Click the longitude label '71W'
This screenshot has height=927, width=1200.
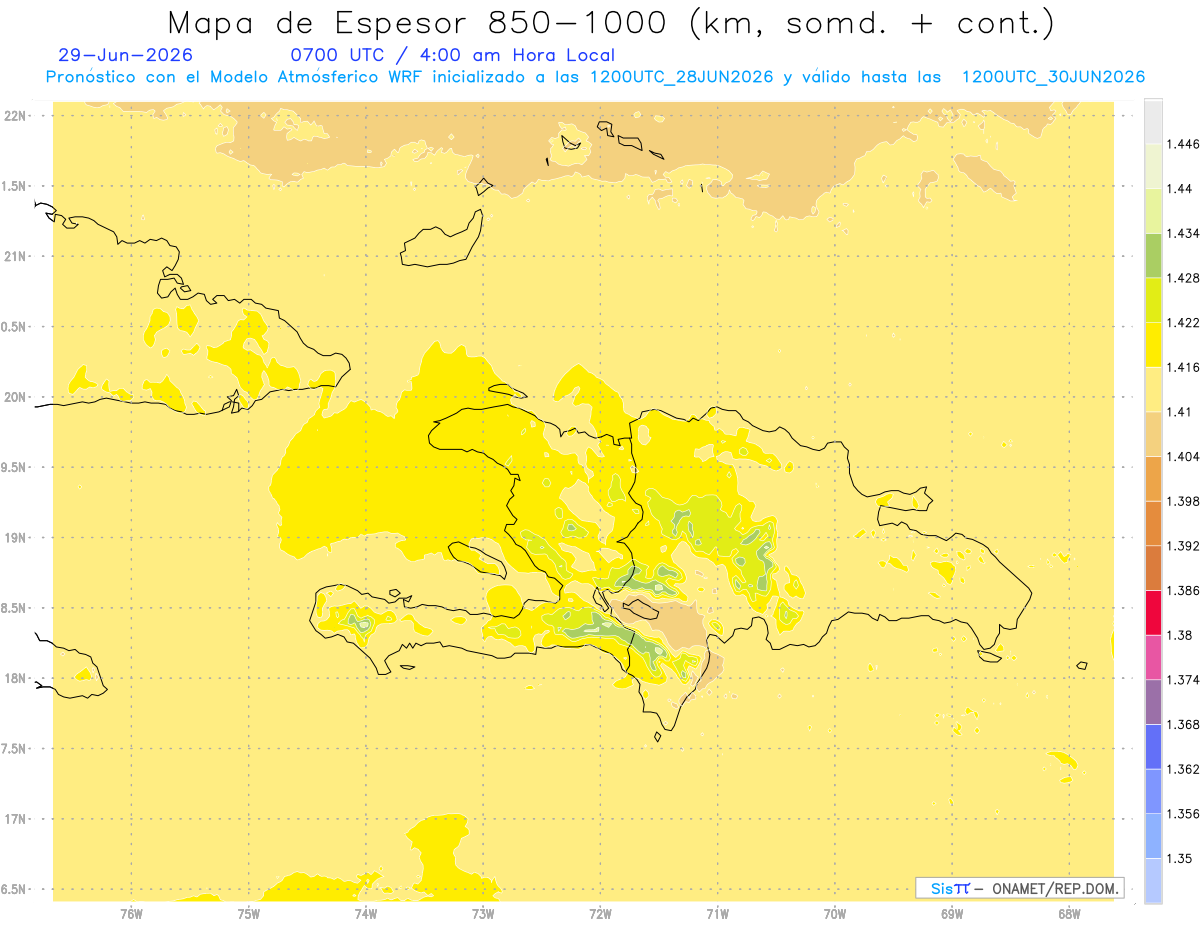tap(717, 913)
